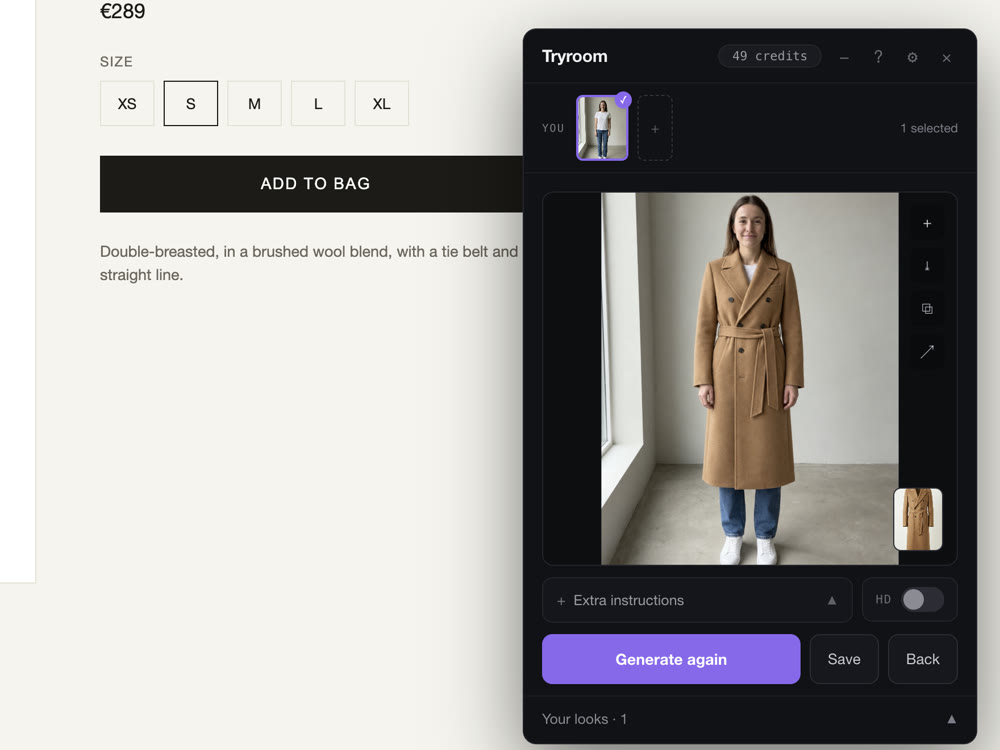Click the overlapping squares copy icon

[927, 309]
